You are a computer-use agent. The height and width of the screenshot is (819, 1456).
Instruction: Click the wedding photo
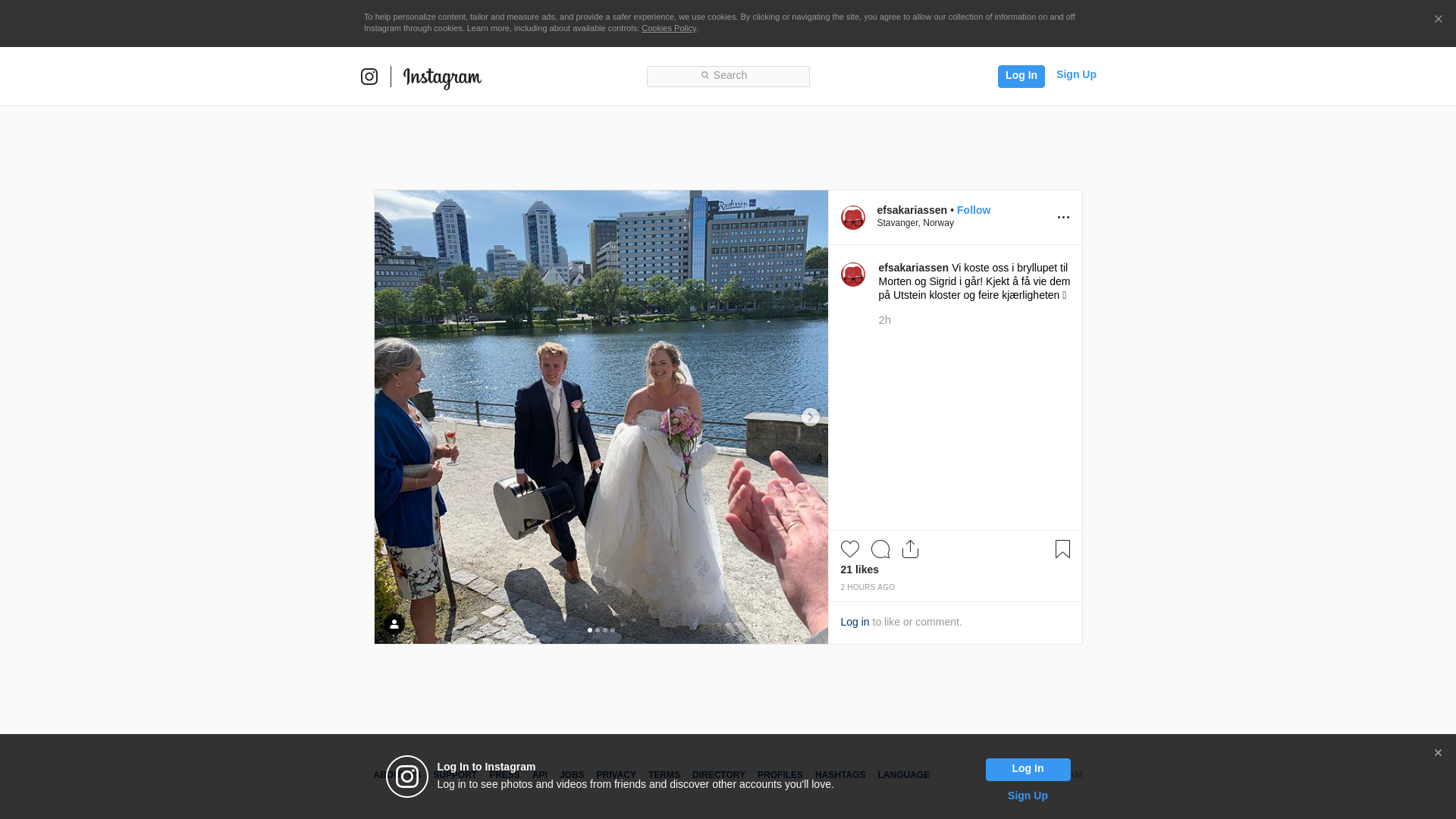coord(601,417)
